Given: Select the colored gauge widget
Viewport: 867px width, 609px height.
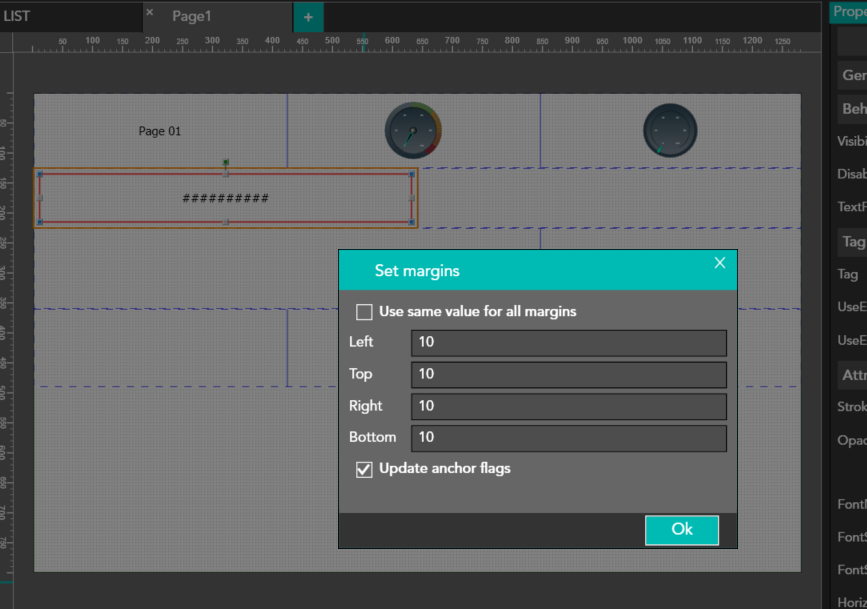Looking at the screenshot, I should click(413, 130).
